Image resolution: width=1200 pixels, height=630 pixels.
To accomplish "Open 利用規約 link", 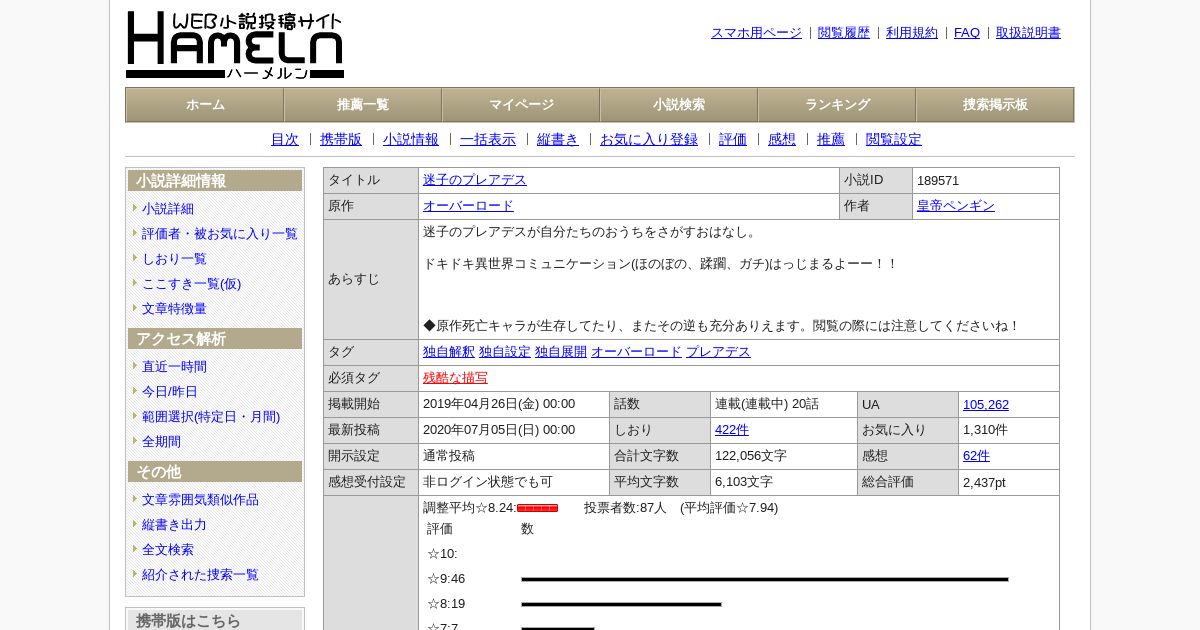I will [912, 33].
